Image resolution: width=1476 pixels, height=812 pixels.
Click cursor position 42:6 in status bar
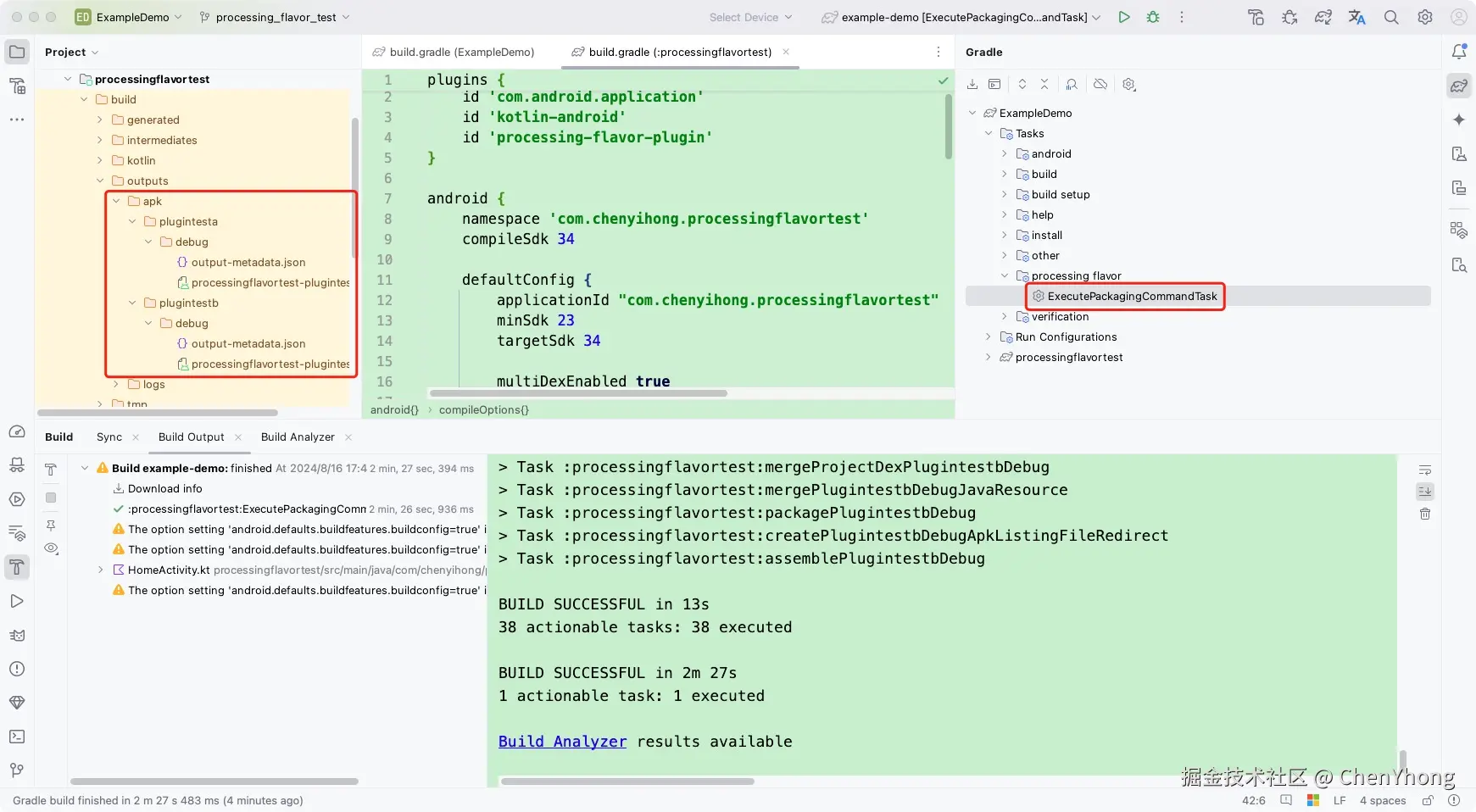click(1254, 800)
